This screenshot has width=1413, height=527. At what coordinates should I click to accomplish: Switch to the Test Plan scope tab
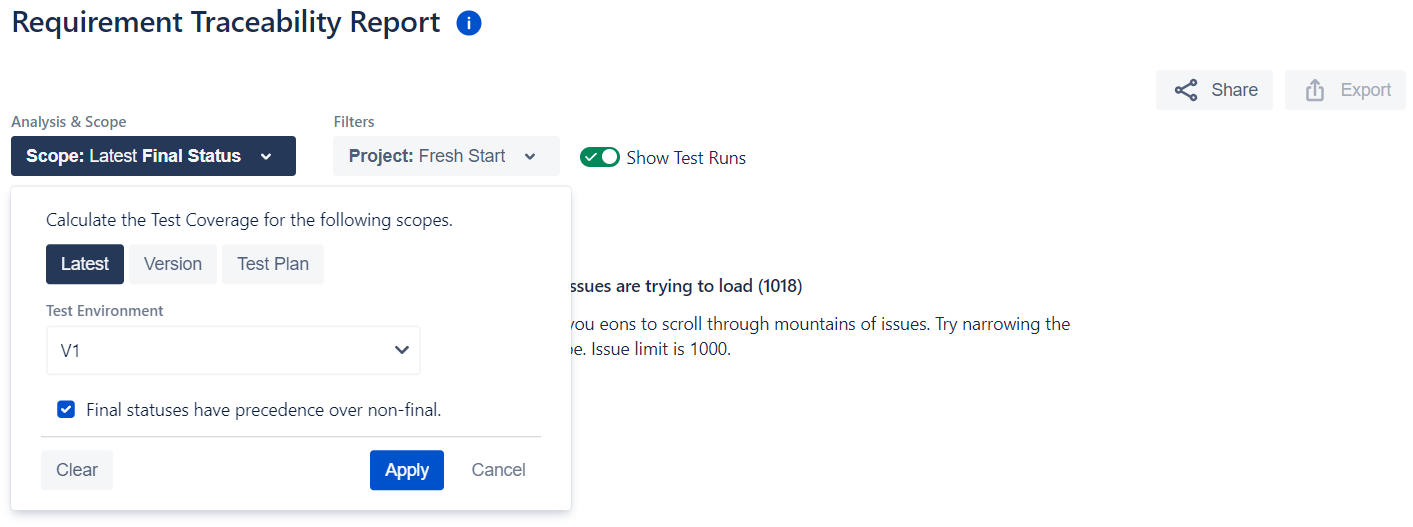tap(273, 264)
